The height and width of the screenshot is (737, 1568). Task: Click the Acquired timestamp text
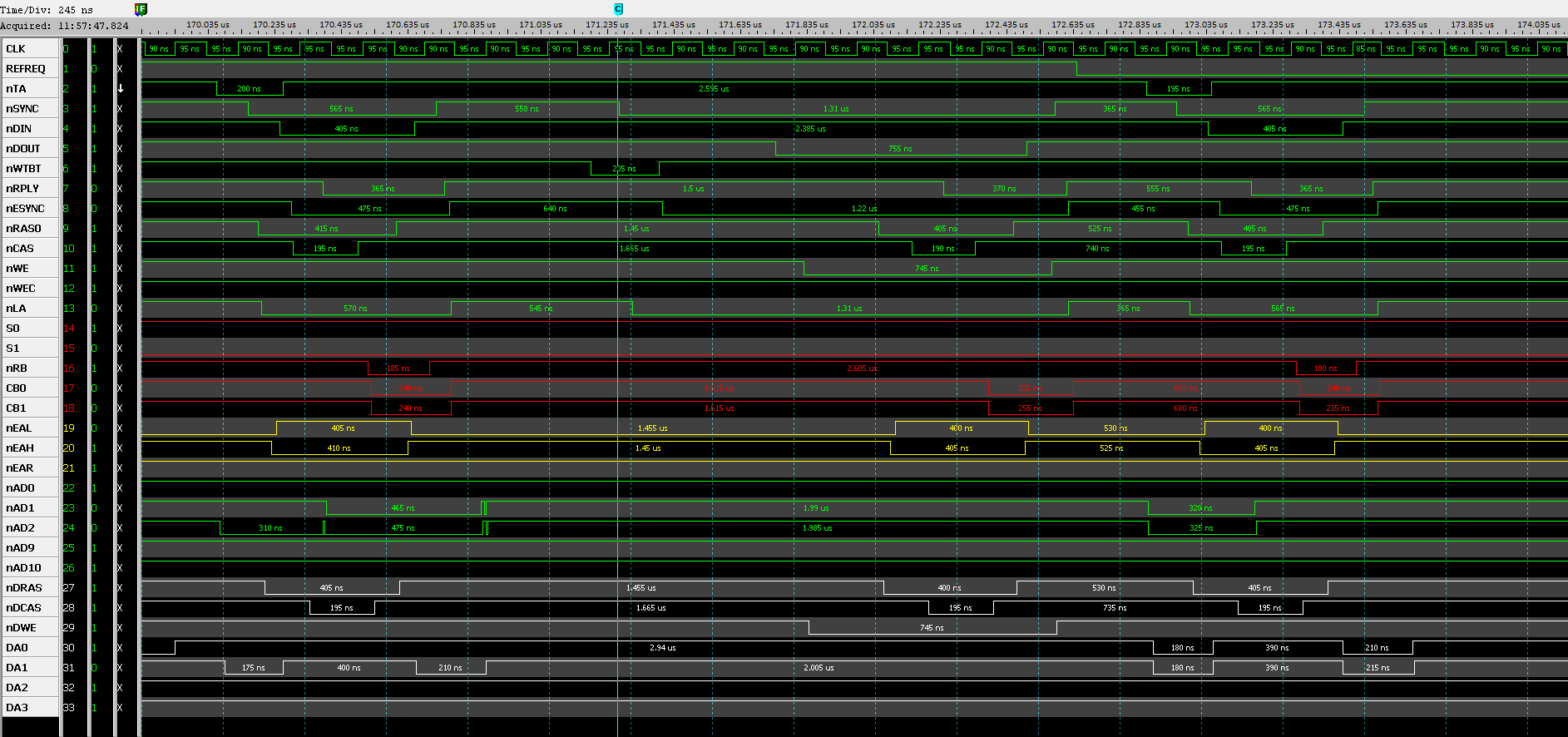coord(65,26)
